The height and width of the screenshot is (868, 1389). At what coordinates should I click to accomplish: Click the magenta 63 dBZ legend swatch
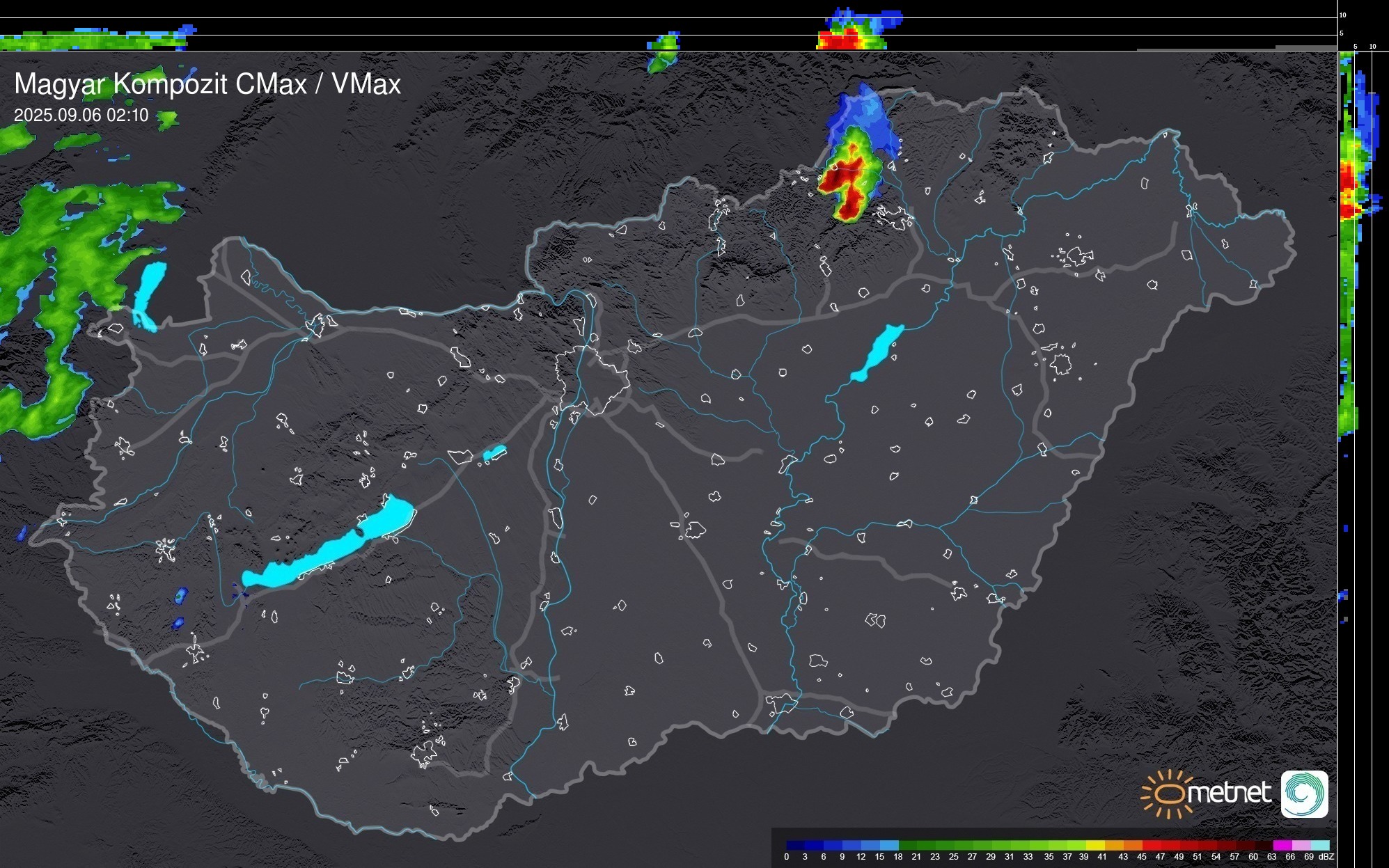click(1282, 845)
